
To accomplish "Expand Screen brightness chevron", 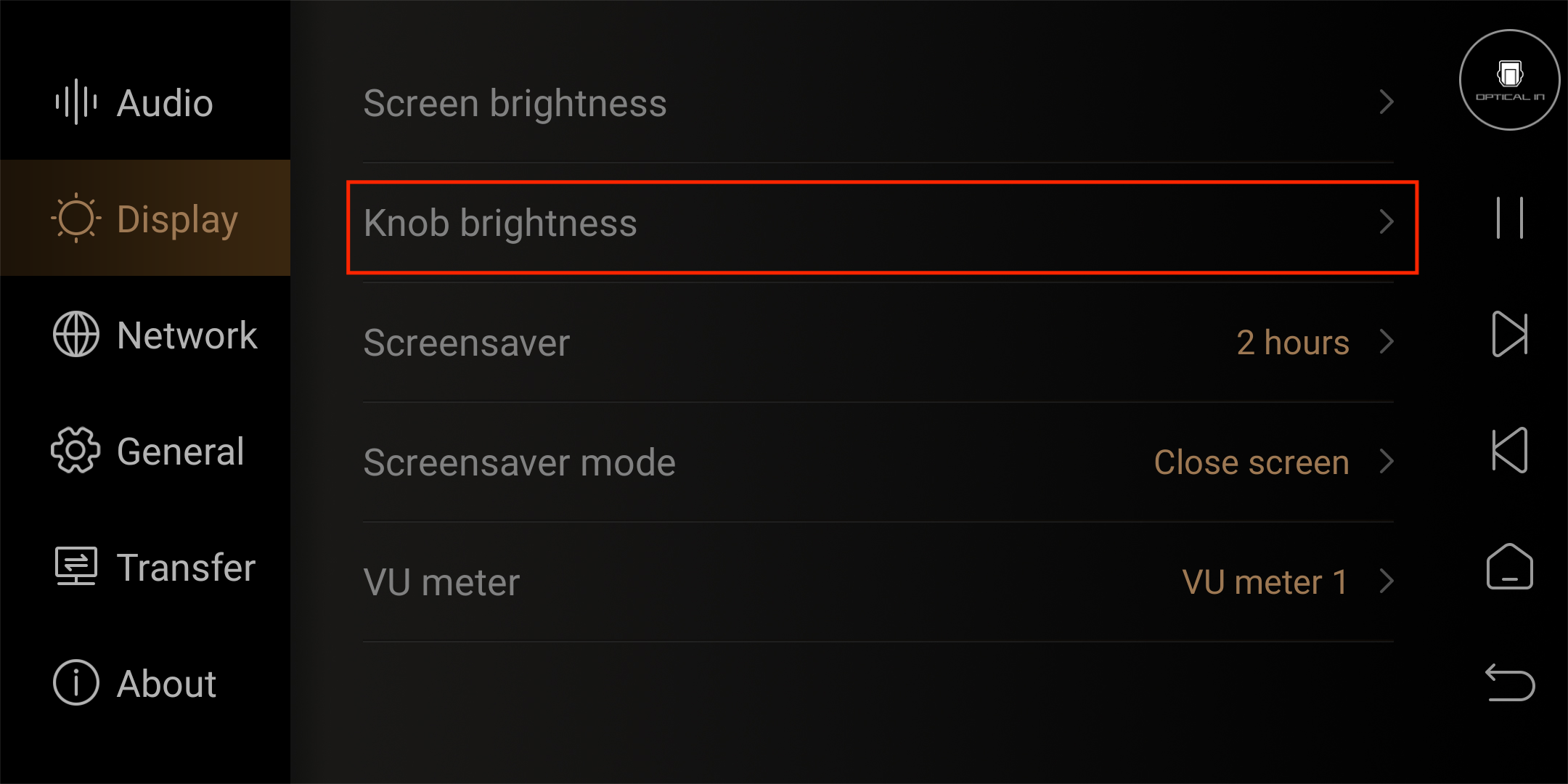I will coord(1387,102).
